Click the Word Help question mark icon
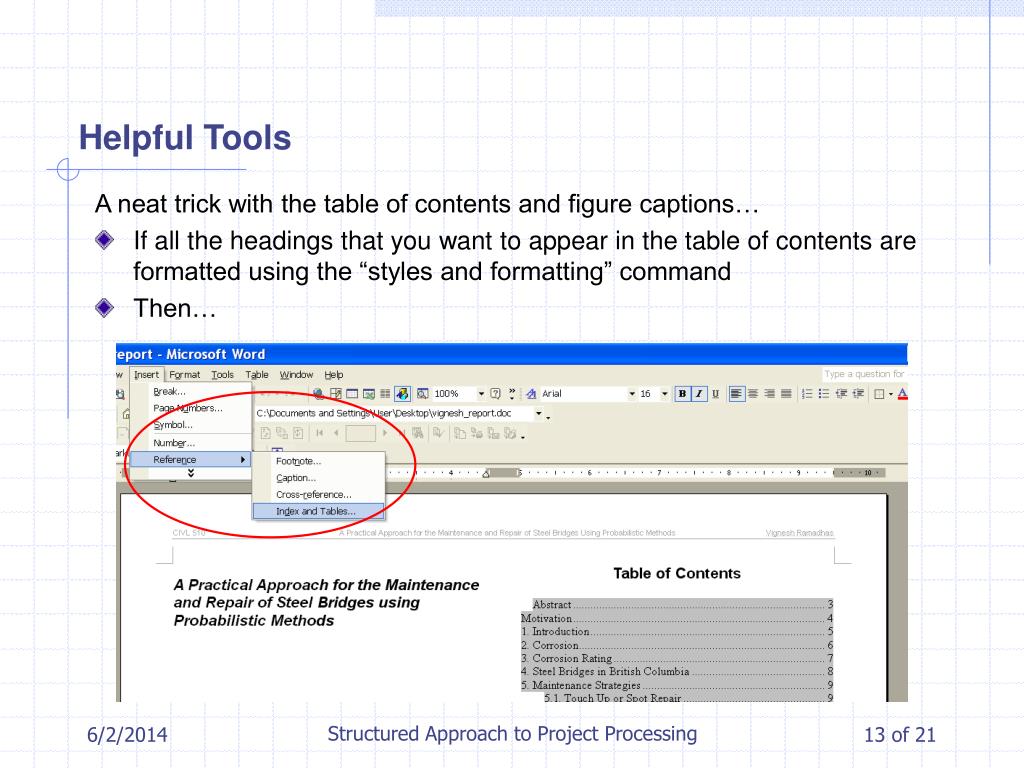The width and height of the screenshot is (1024, 768). (496, 394)
